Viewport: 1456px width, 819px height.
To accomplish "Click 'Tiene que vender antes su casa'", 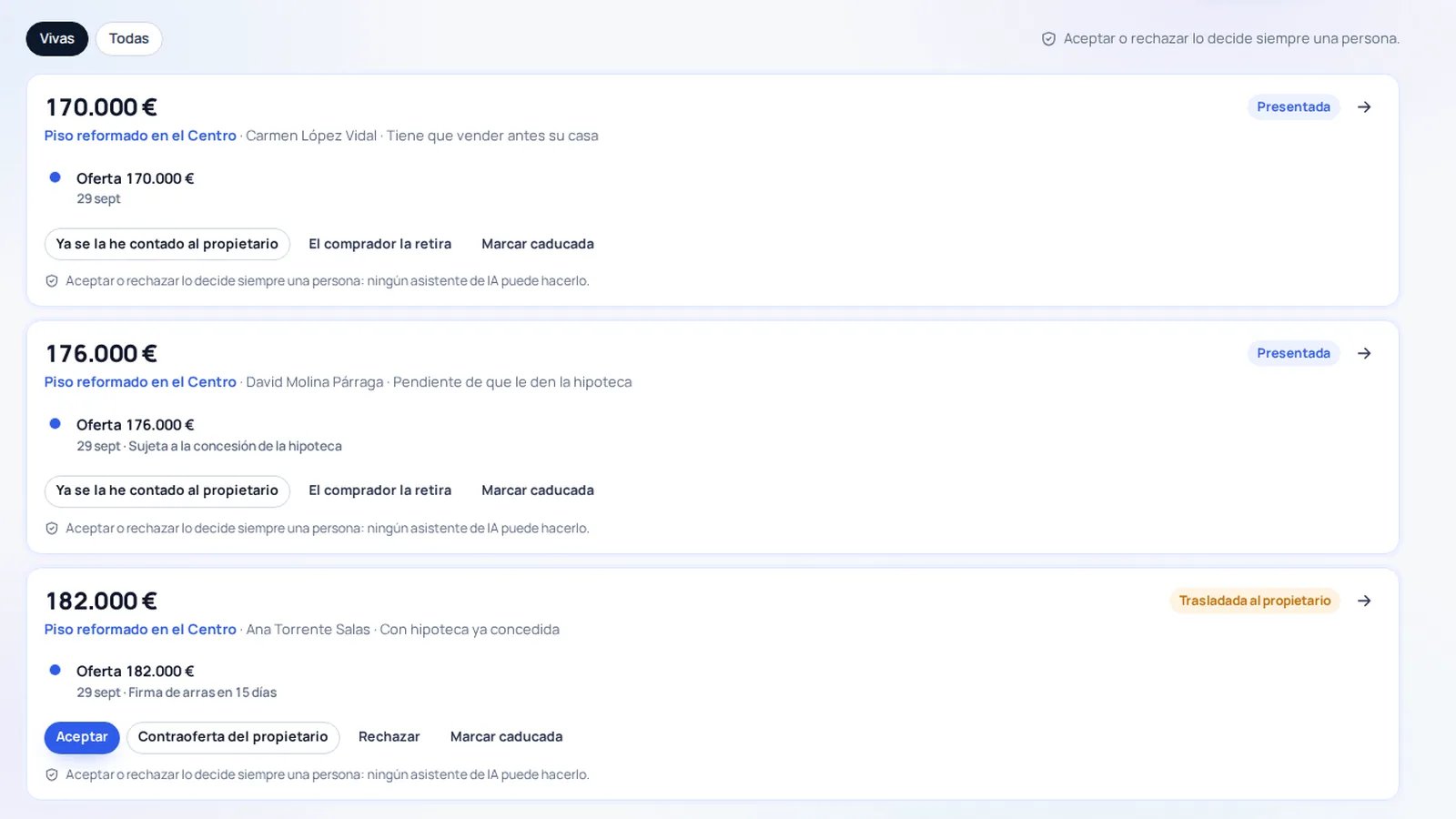I will click(492, 136).
